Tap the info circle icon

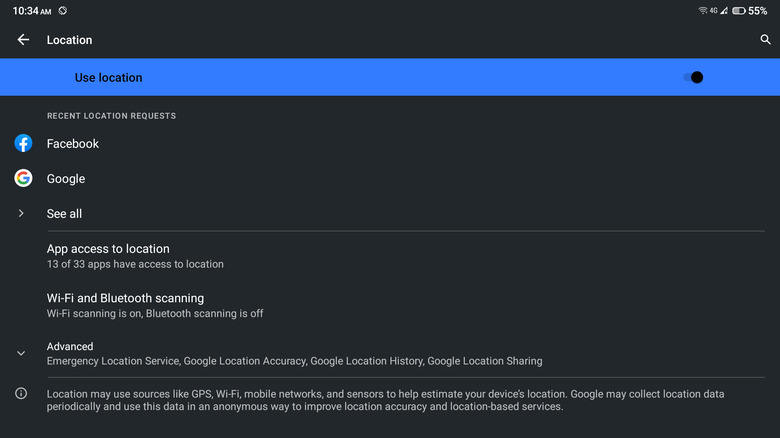click(x=21, y=394)
